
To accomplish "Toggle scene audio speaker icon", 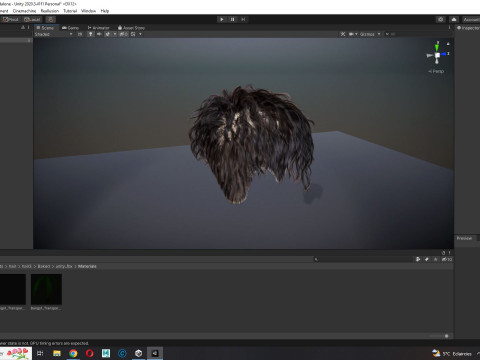I will pyautogui.click(x=99, y=34).
